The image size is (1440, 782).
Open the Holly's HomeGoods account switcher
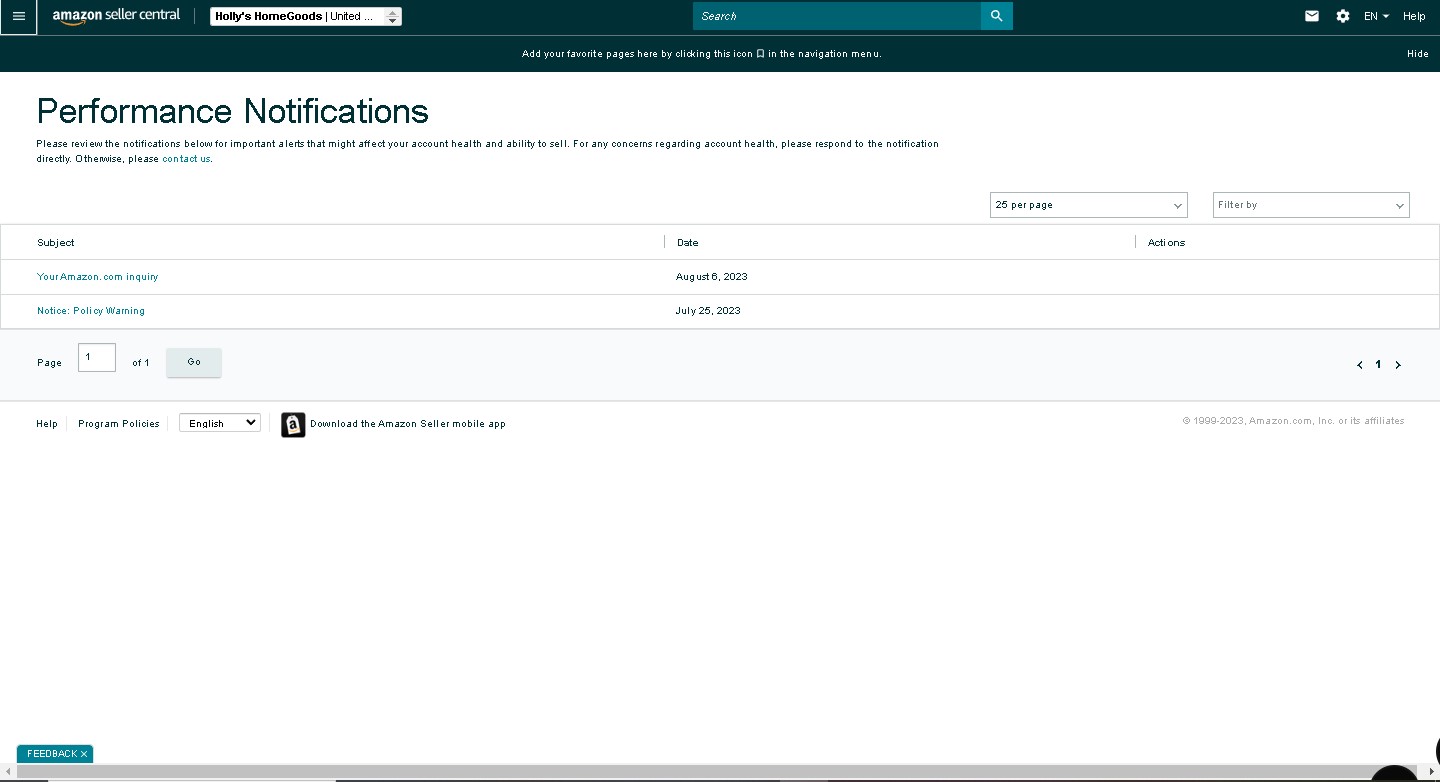[306, 17]
